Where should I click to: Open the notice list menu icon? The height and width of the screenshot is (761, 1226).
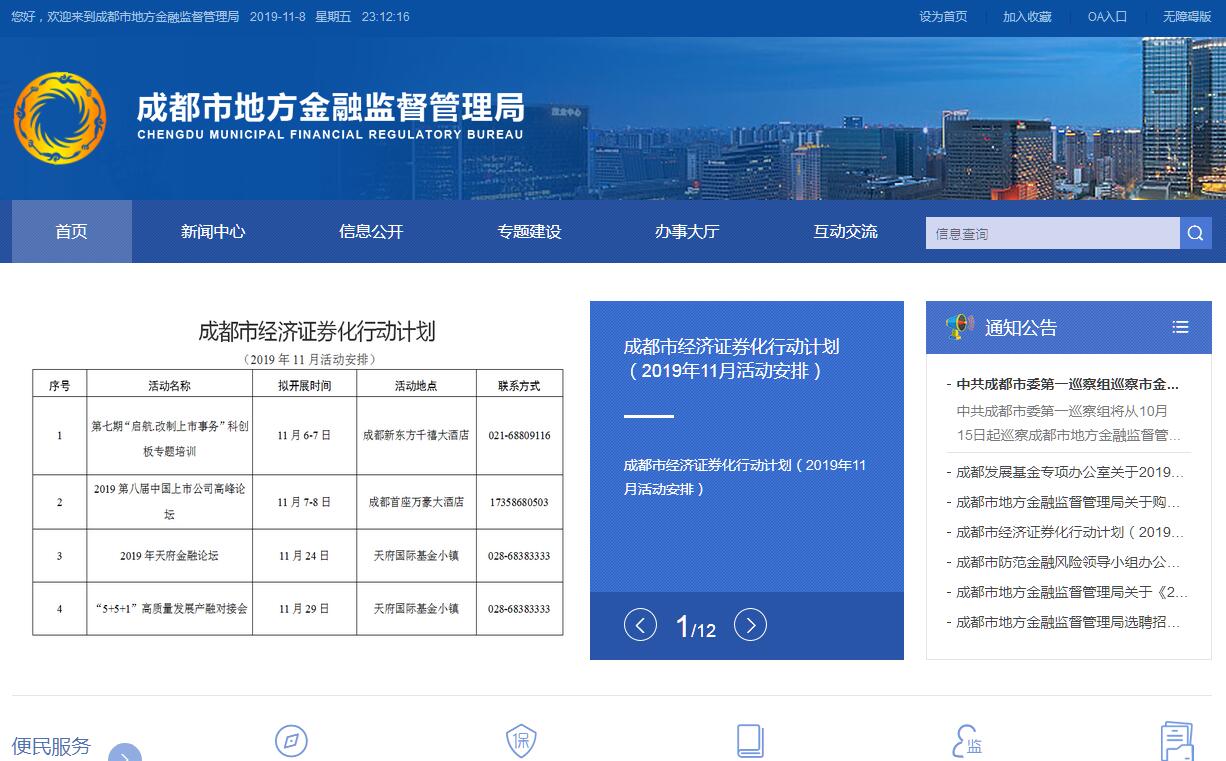[x=1180, y=327]
